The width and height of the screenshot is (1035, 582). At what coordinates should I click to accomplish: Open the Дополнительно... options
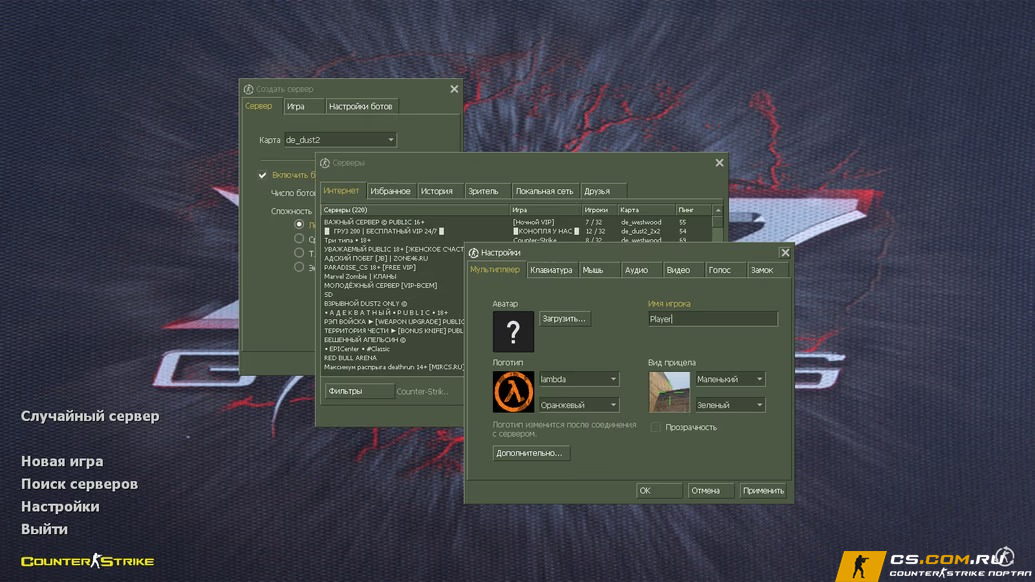click(531, 453)
